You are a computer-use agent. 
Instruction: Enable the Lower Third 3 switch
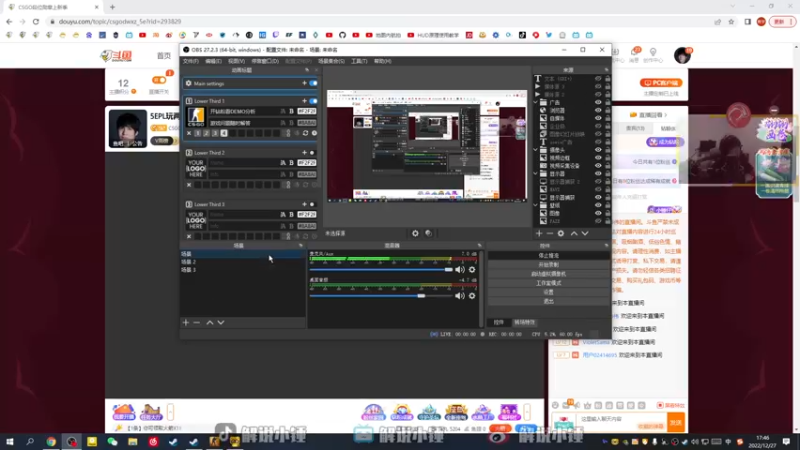[312, 204]
